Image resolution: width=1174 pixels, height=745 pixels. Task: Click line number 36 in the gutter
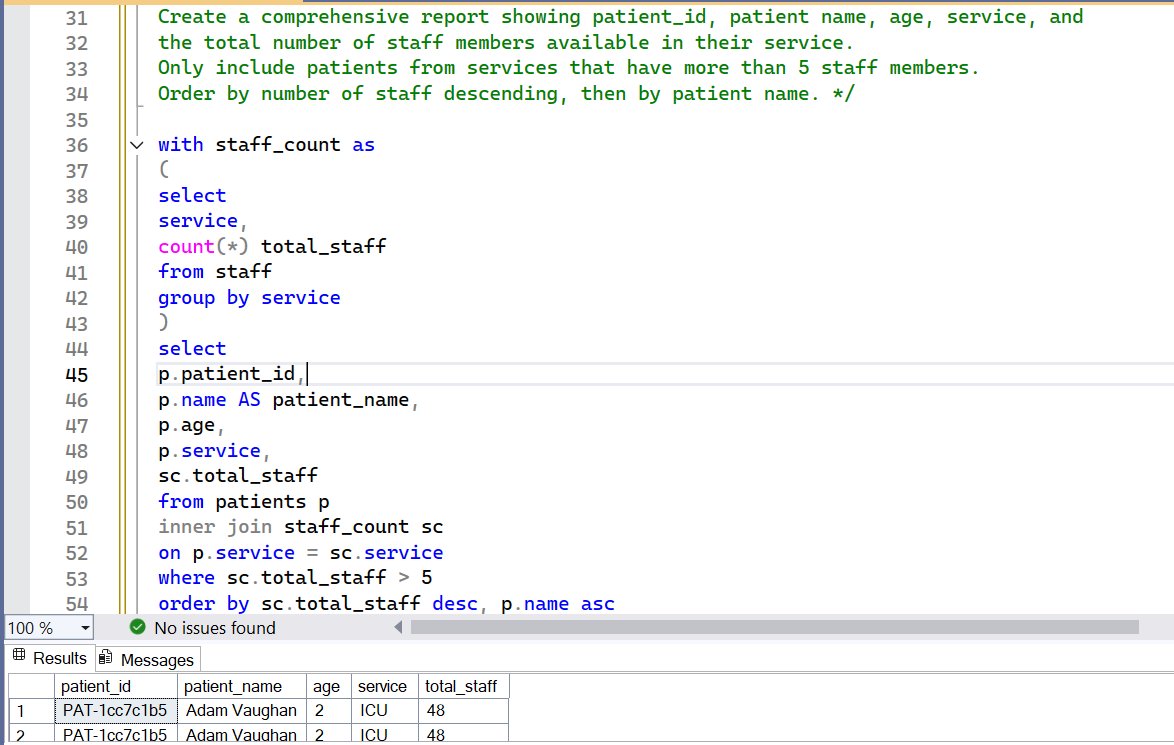click(x=76, y=145)
